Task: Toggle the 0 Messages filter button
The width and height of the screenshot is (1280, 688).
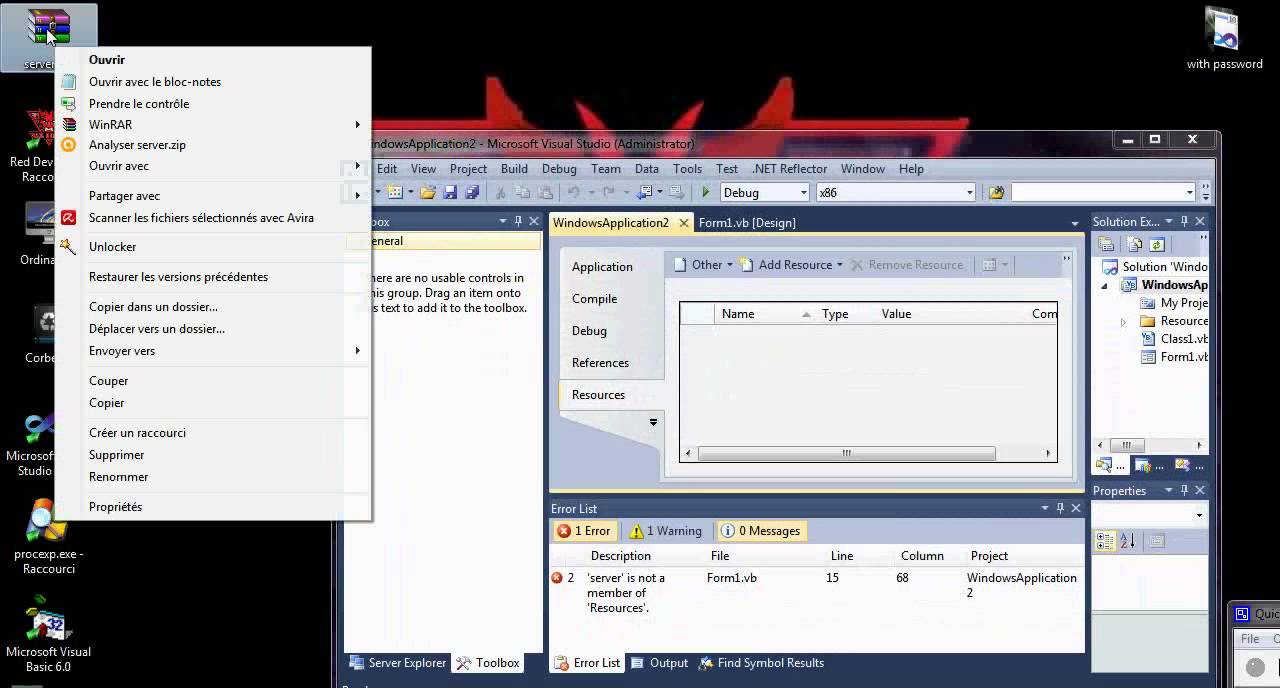Action: [x=760, y=531]
